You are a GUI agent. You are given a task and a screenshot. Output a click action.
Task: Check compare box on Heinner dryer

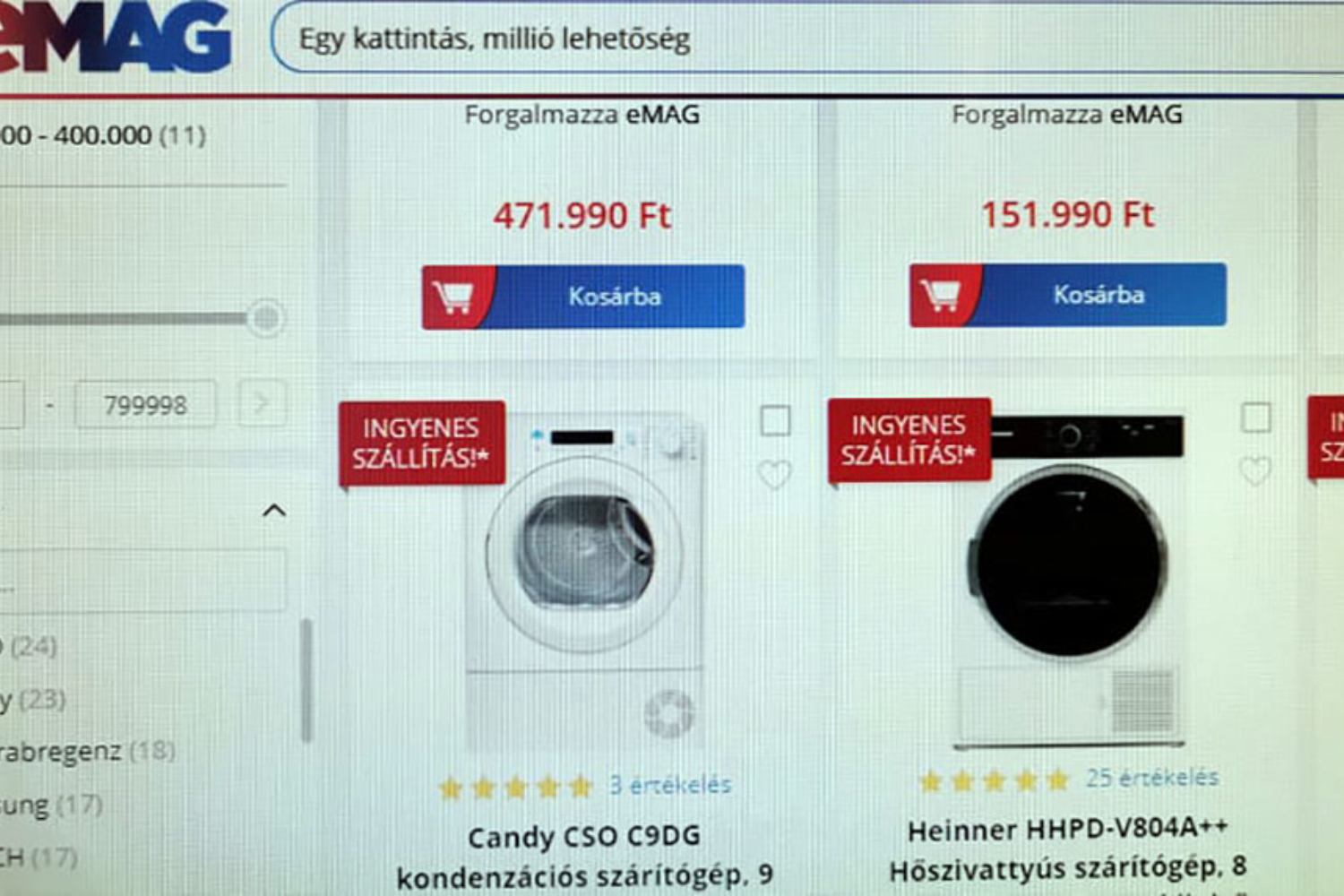[x=1255, y=417]
